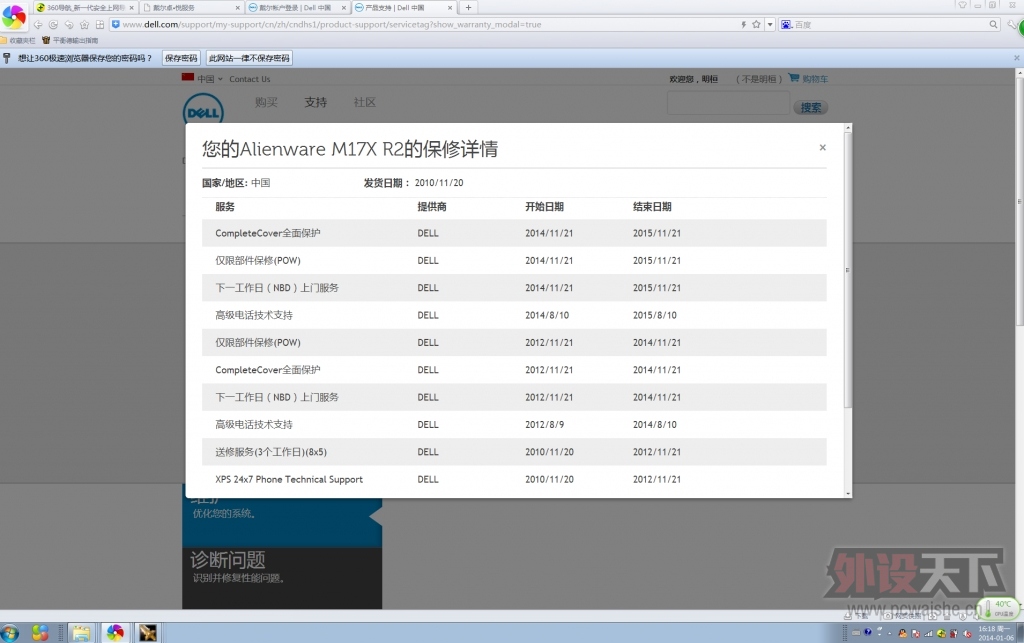Click the blue help tray icon
The width and height of the screenshot is (1024, 643).
click(867, 633)
